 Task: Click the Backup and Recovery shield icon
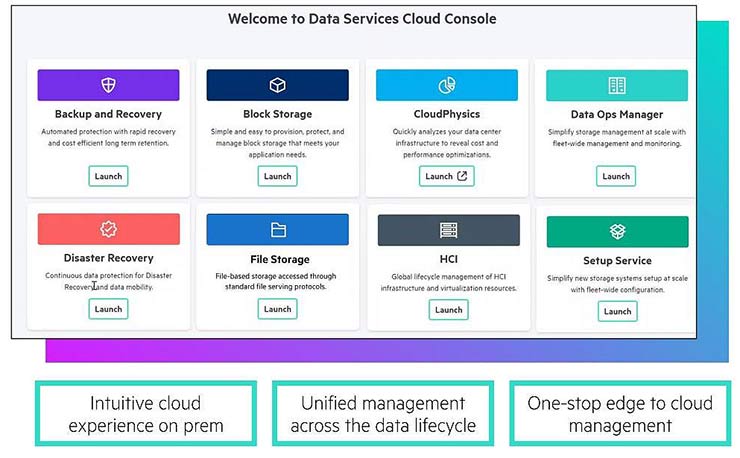(x=108, y=85)
